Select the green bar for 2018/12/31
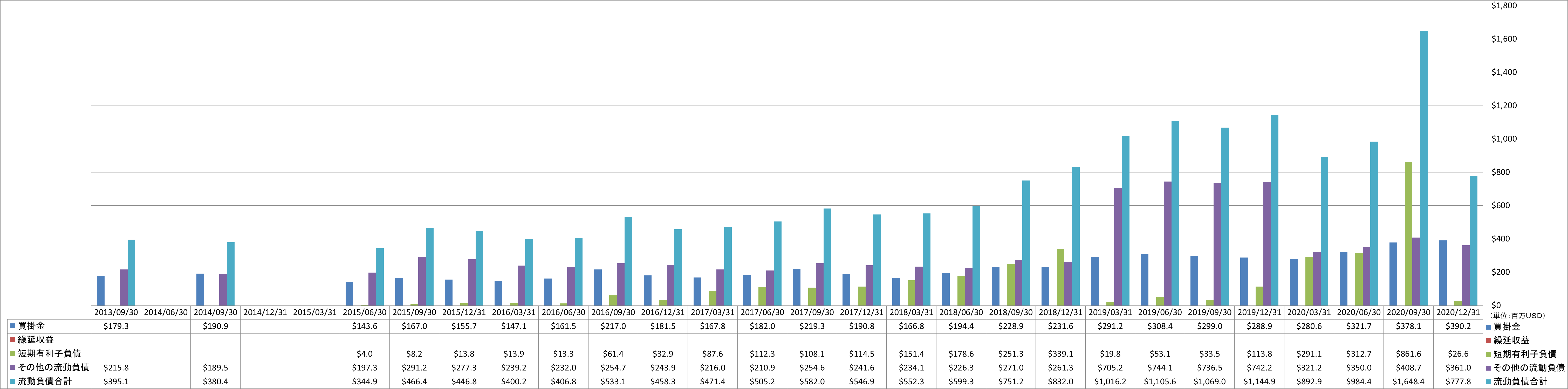This screenshot has height=389, width=1568. tap(1060, 277)
